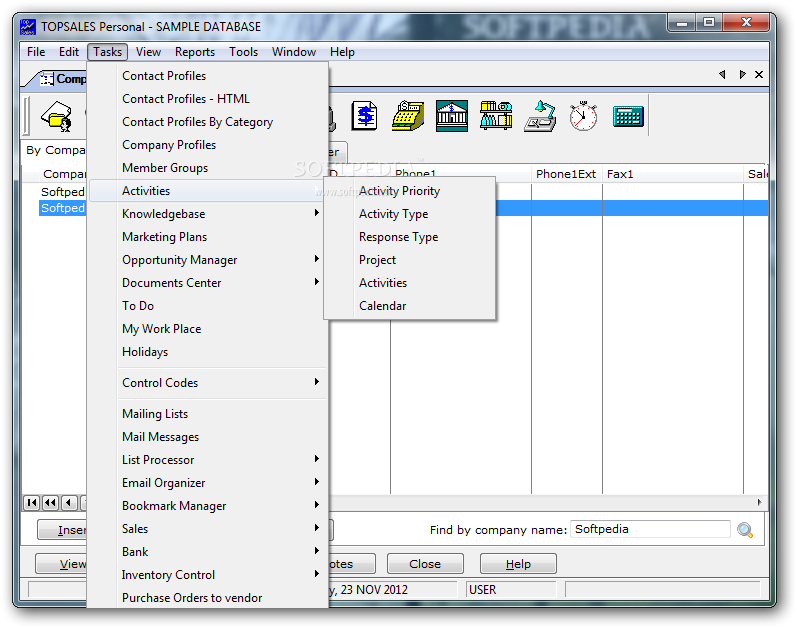The width and height of the screenshot is (797, 628).
Task: Open Inventory Control menu item
Action: pyautogui.click(x=208, y=575)
